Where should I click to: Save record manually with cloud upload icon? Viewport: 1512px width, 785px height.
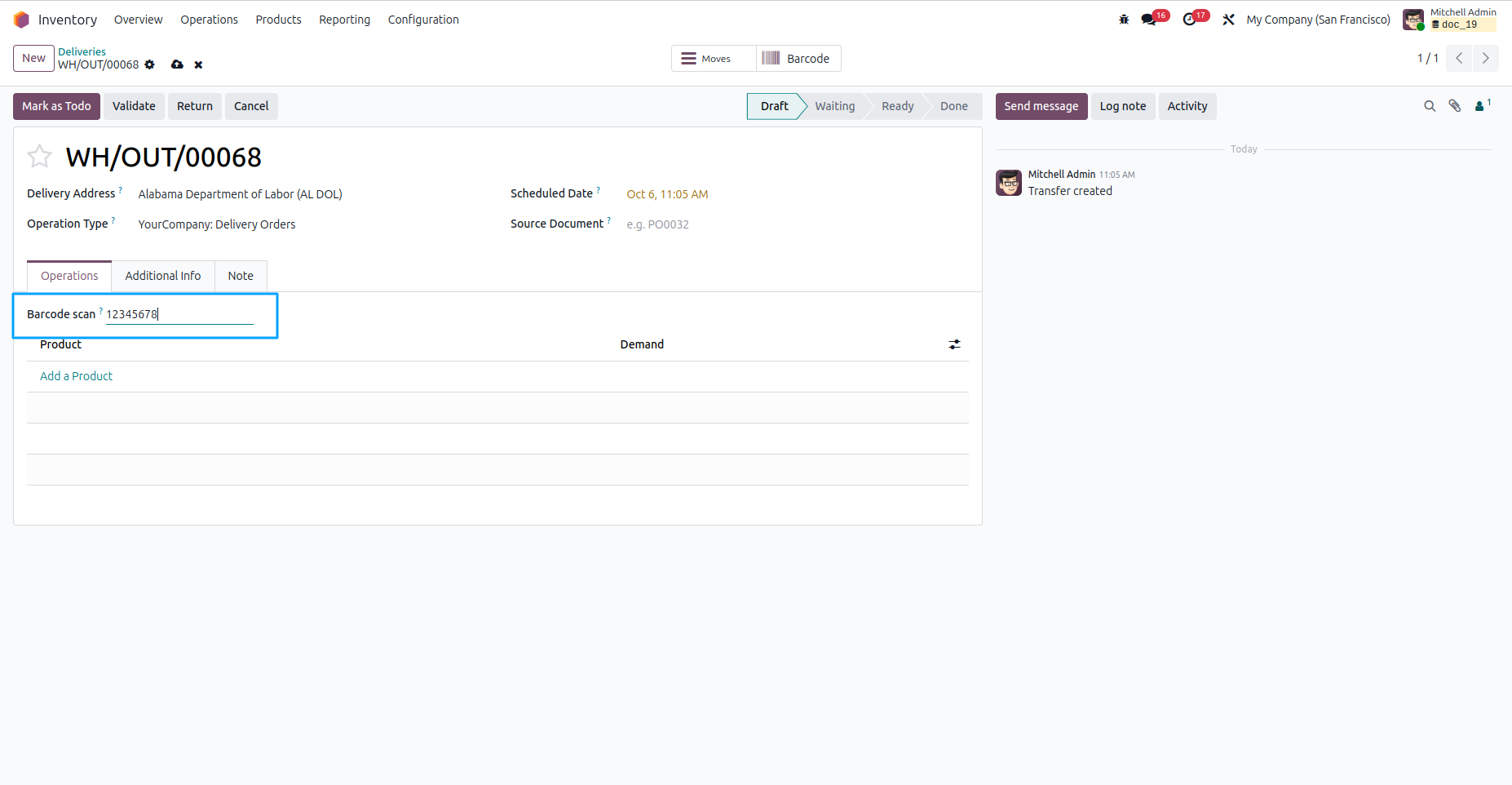(177, 64)
